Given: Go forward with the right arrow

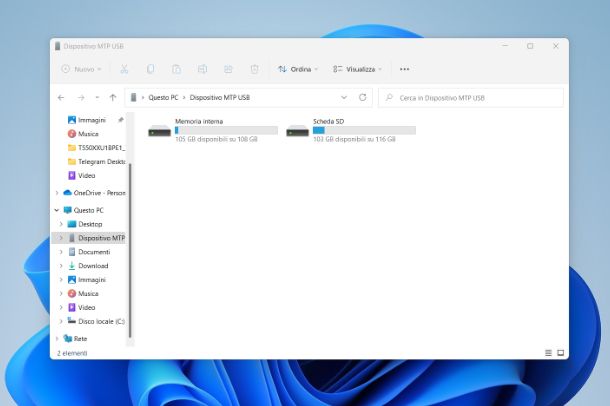Looking at the screenshot, I should click(81, 98).
